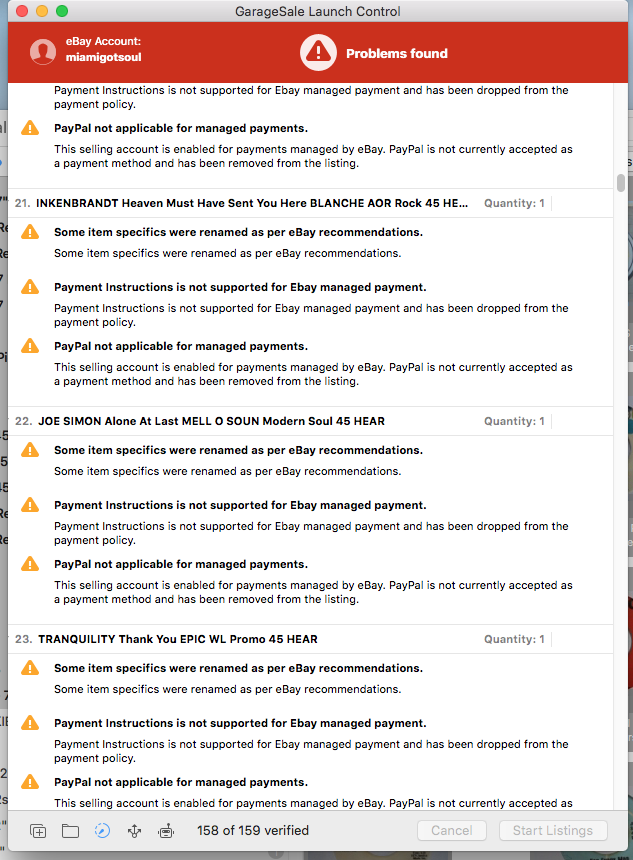The width and height of the screenshot is (633, 860).
Task: Click the '158 of 159 verified' status text
Action: pos(253,830)
